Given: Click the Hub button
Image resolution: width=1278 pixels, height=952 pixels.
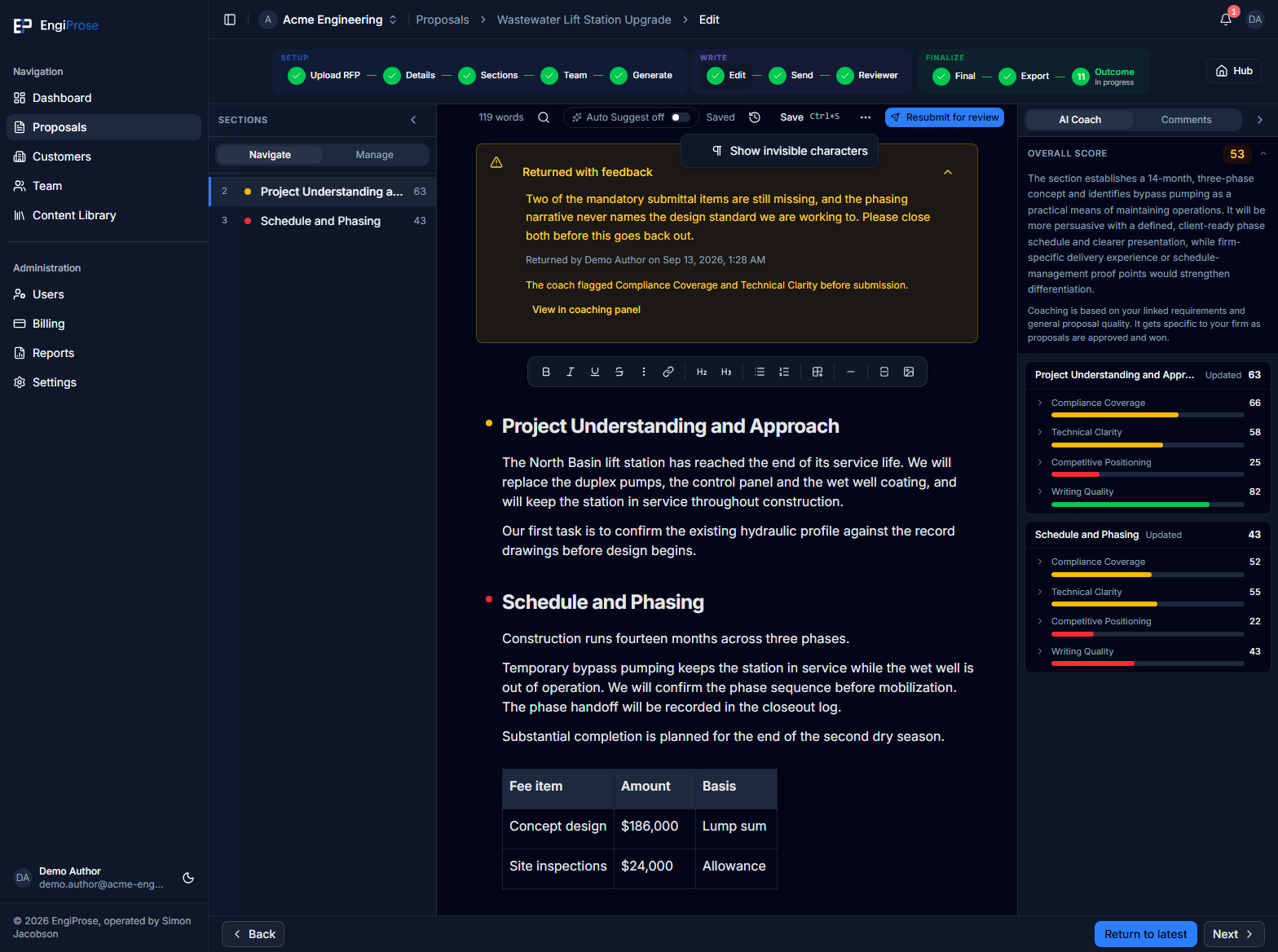Looking at the screenshot, I should (1234, 71).
